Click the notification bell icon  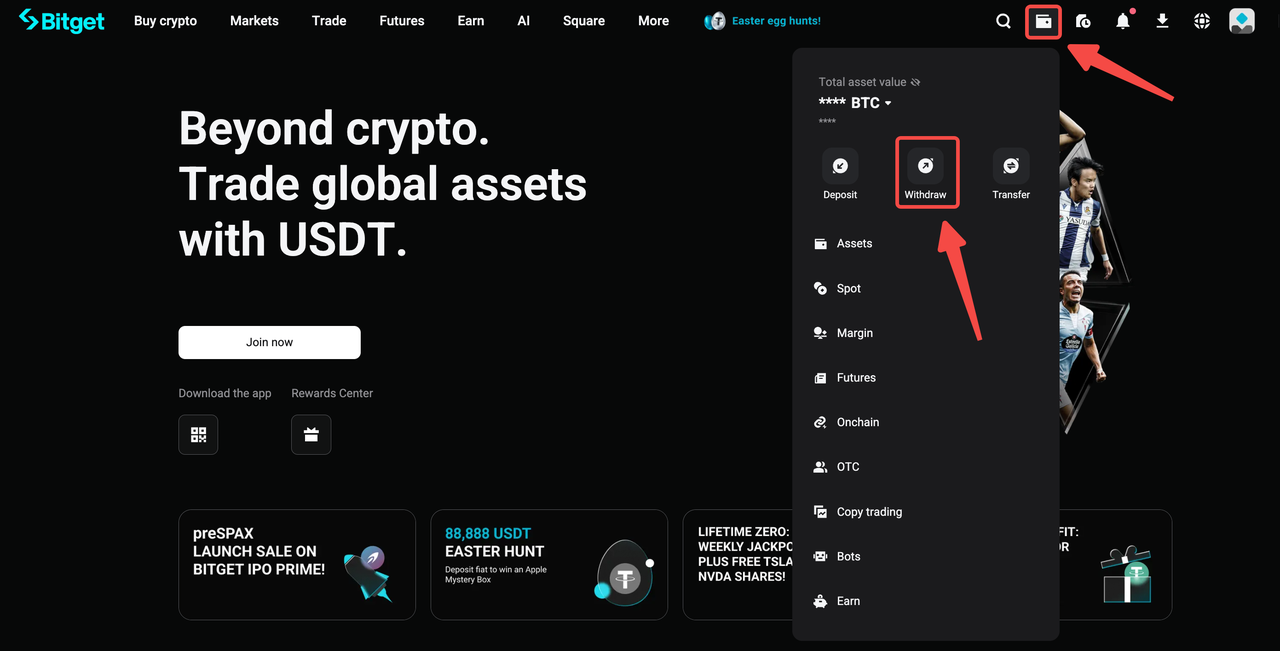click(1122, 20)
